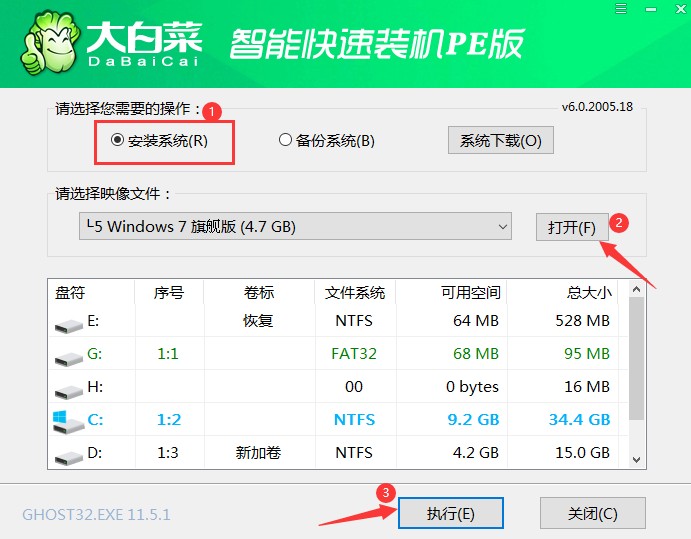The image size is (691, 539).
Task: Click the 序号 column header
Action: pyautogui.click(x=169, y=292)
